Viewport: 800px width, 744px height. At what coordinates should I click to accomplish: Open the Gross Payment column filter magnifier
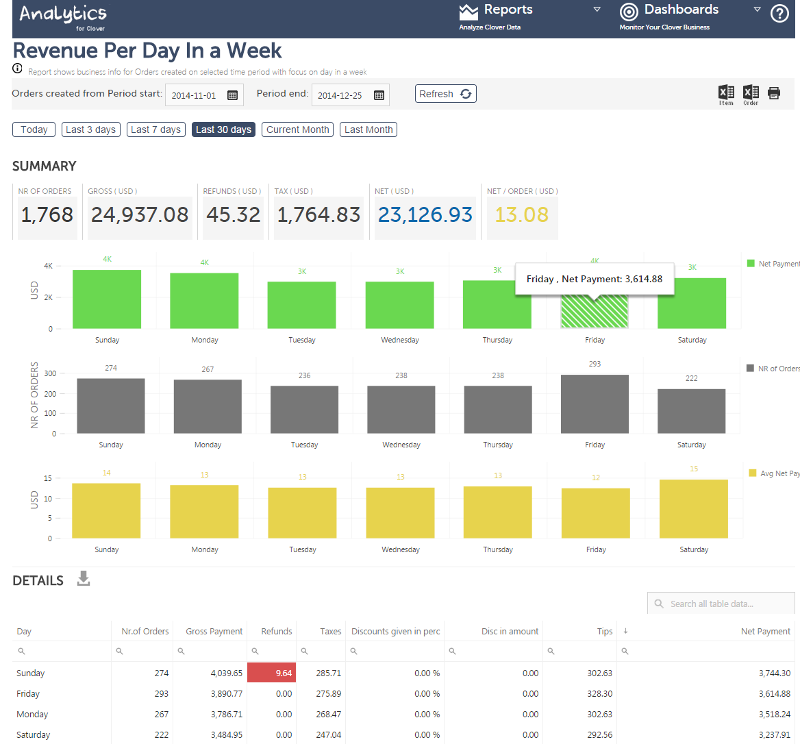click(180, 651)
